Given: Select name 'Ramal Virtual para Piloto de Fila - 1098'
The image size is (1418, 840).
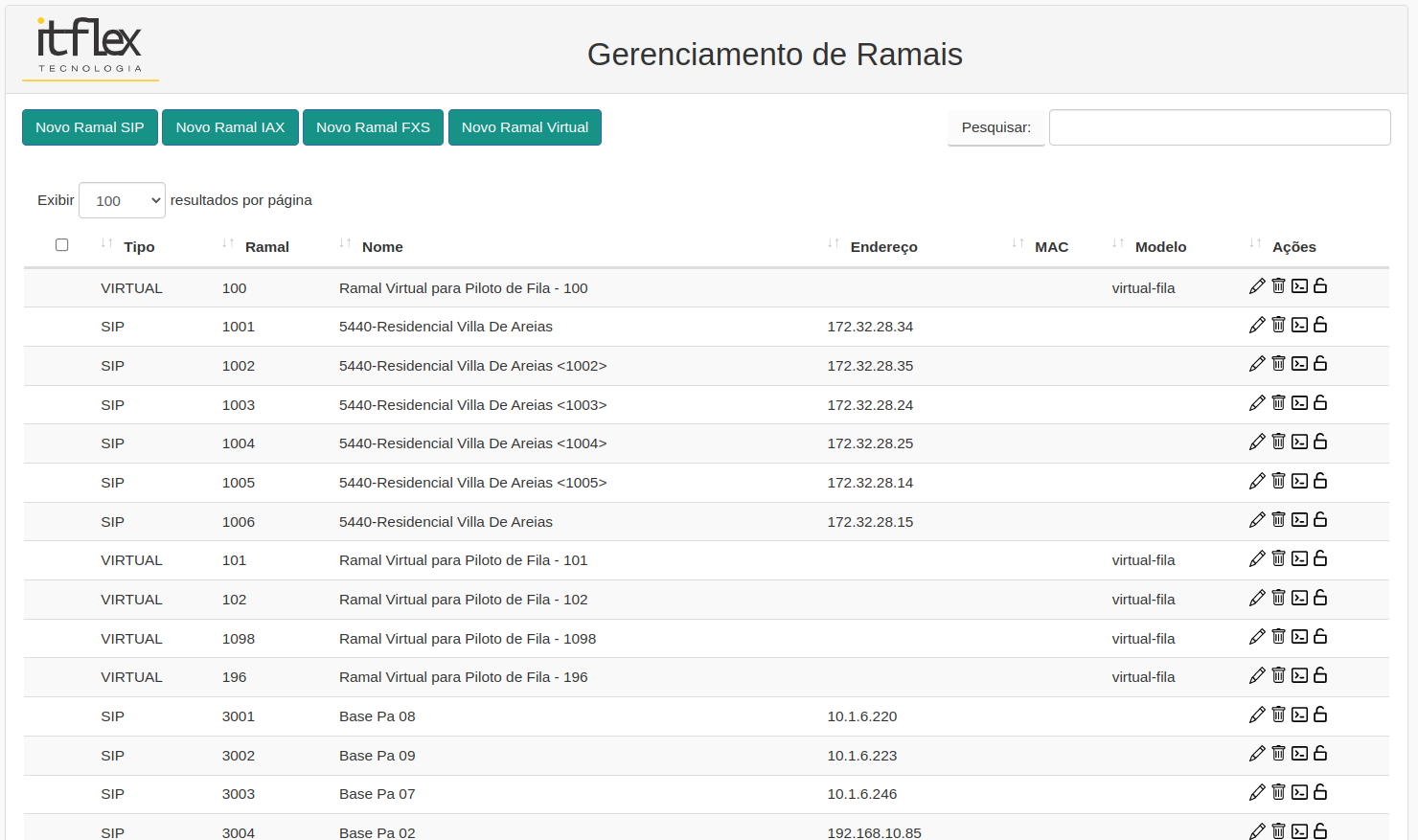Looking at the screenshot, I should point(468,639).
